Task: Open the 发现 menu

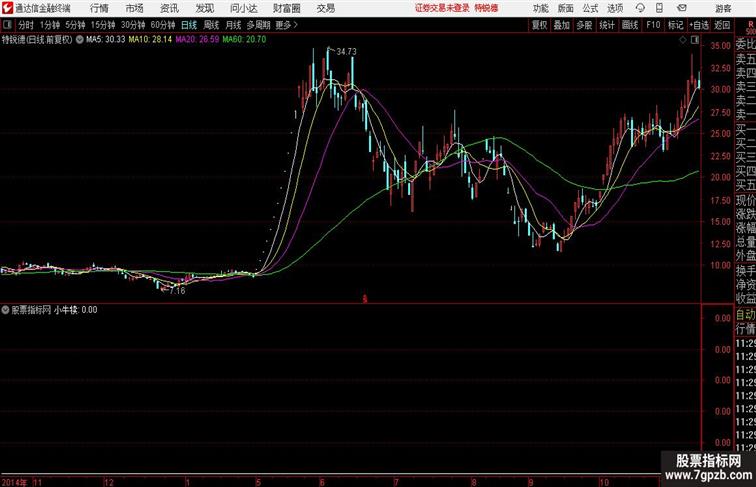Action: (204, 8)
